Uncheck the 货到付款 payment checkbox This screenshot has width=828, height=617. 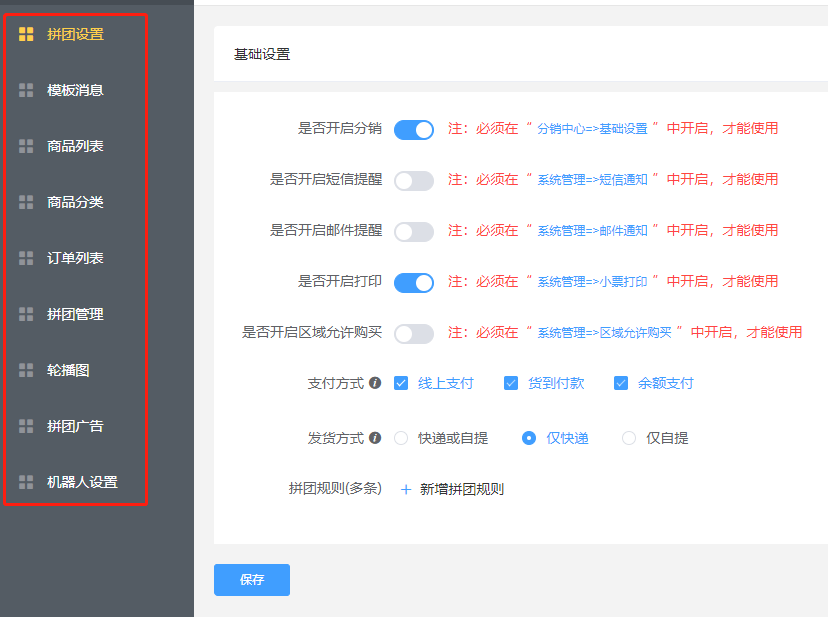coord(511,383)
